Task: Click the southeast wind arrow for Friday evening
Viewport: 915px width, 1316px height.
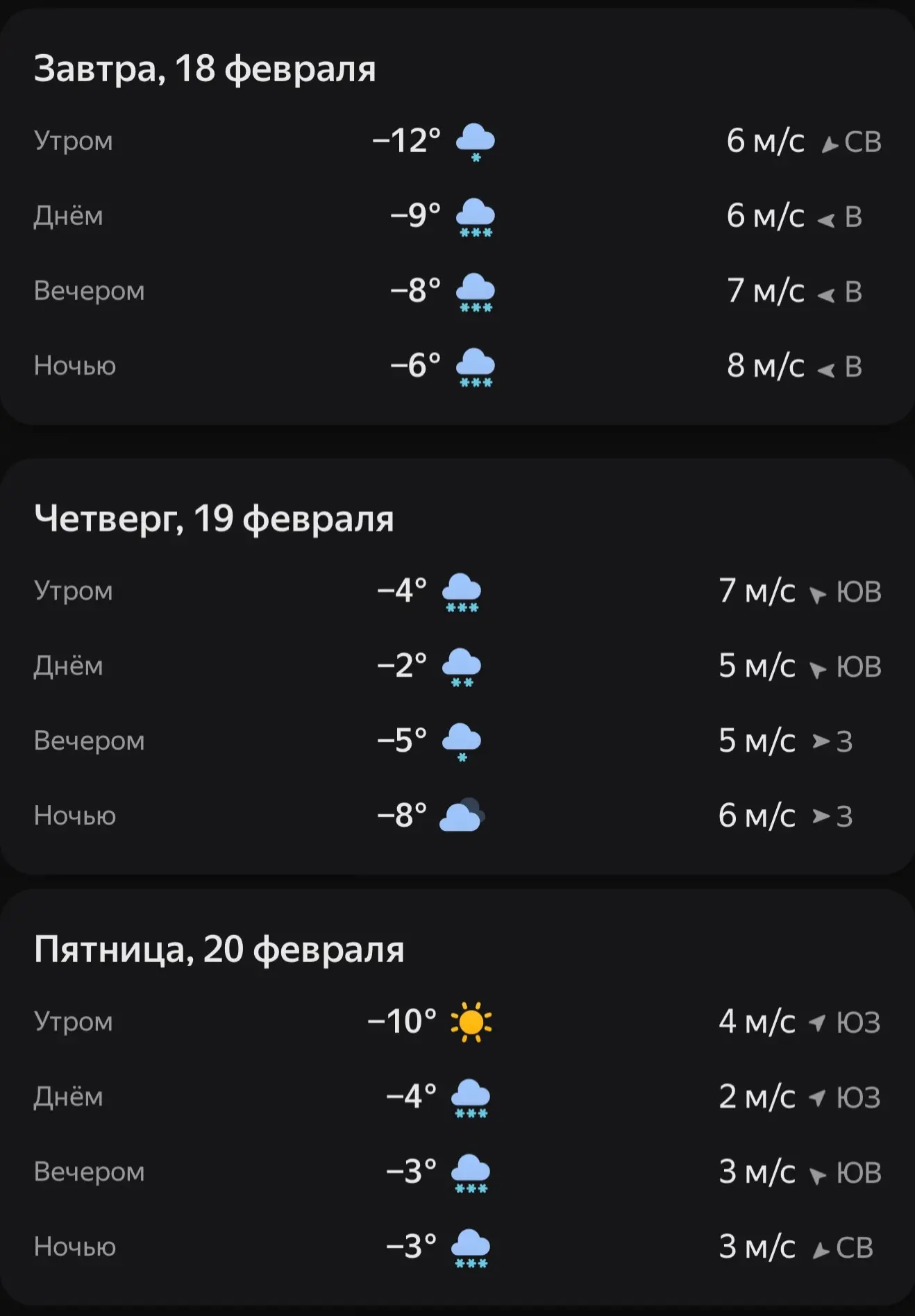Action: [x=818, y=1174]
